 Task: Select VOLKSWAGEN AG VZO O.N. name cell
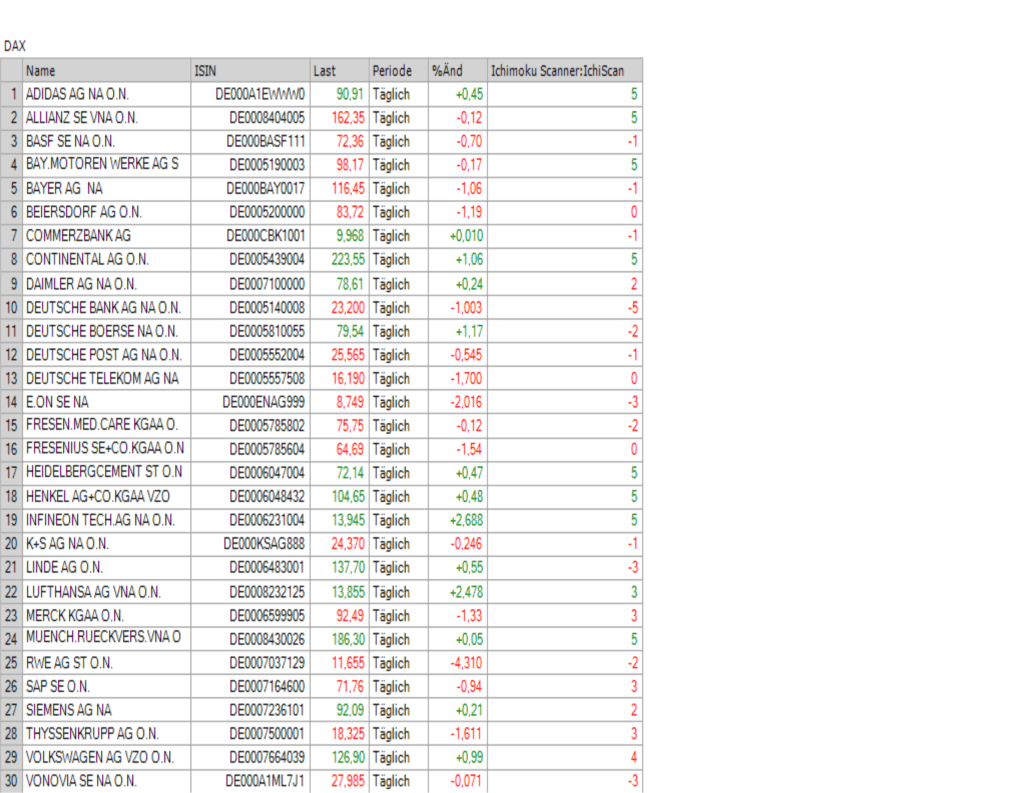[x=107, y=757]
